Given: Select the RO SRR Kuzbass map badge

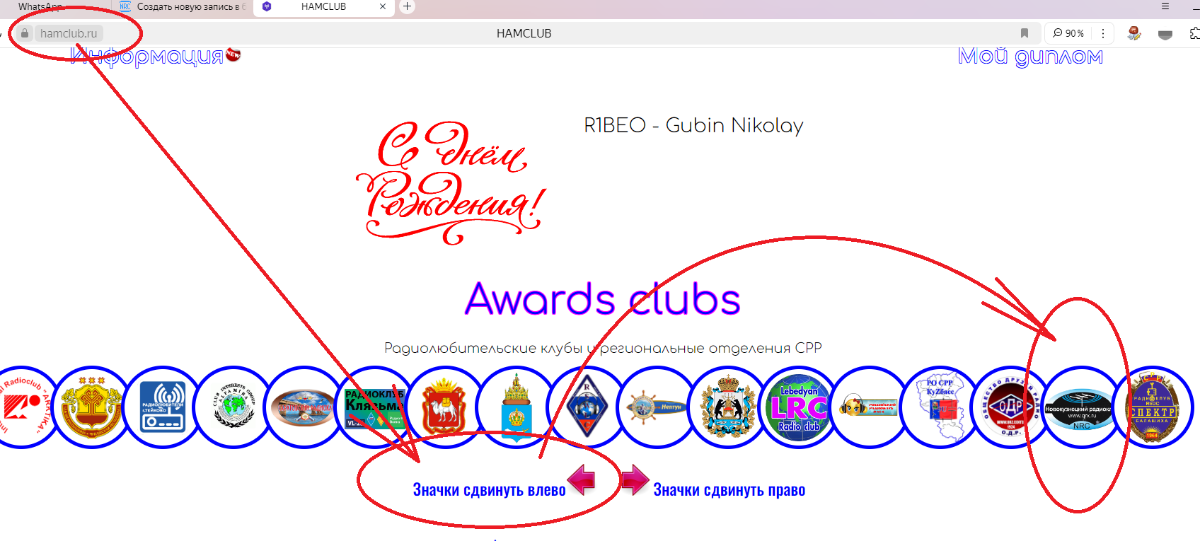Looking at the screenshot, I should (x=939, y=406).
